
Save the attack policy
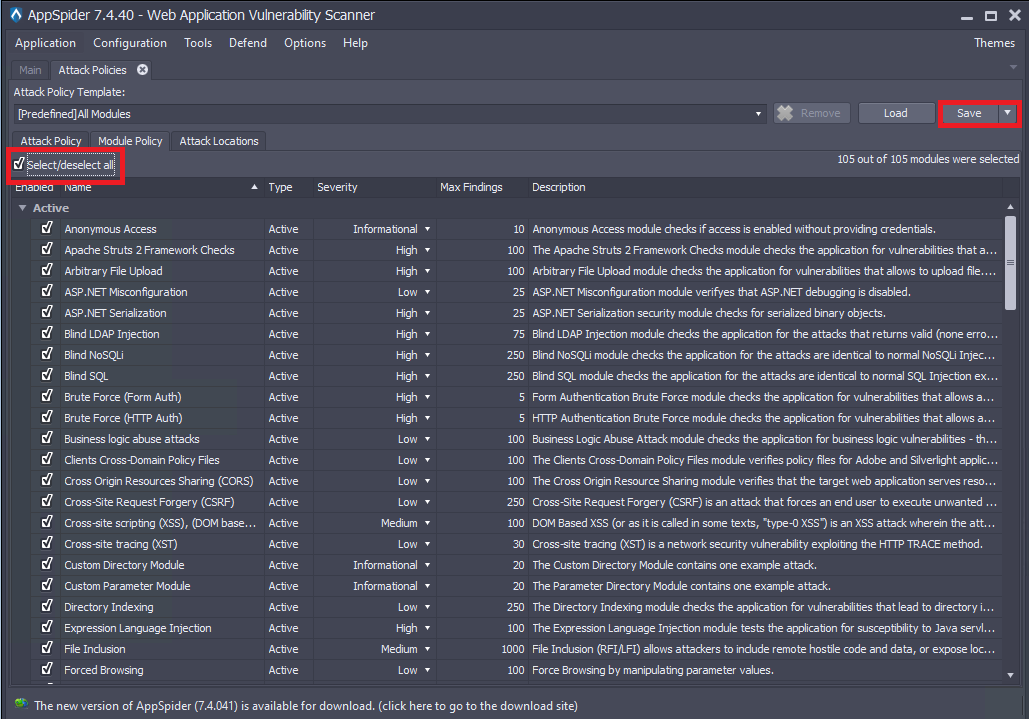968,113
